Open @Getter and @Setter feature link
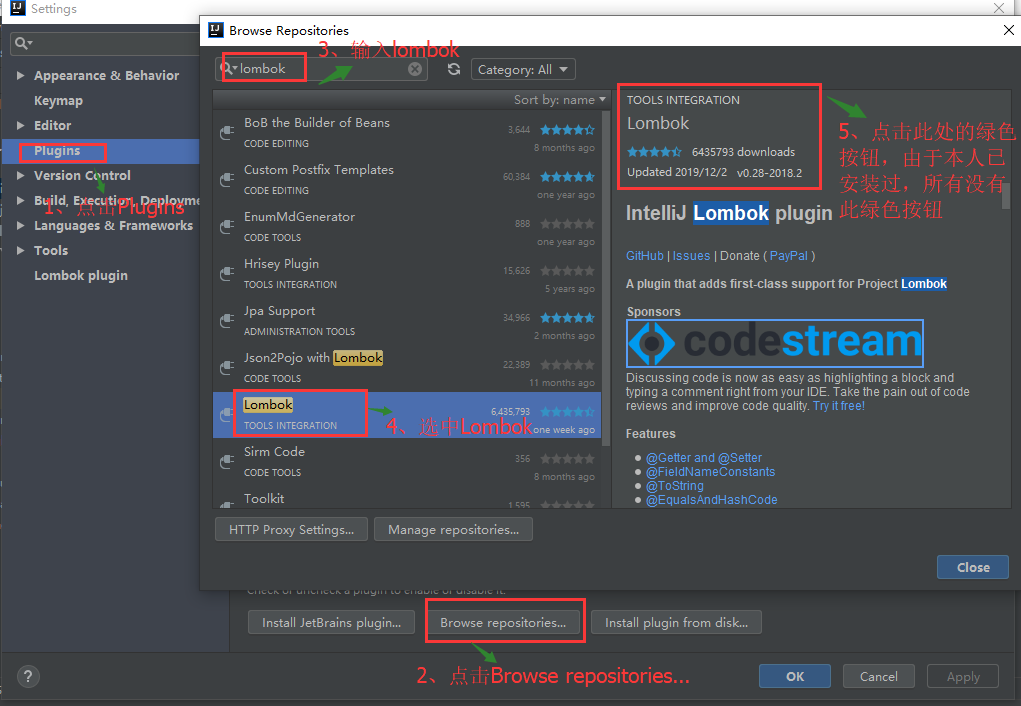This screenshot has width=1021, height=706. point(704,458)
